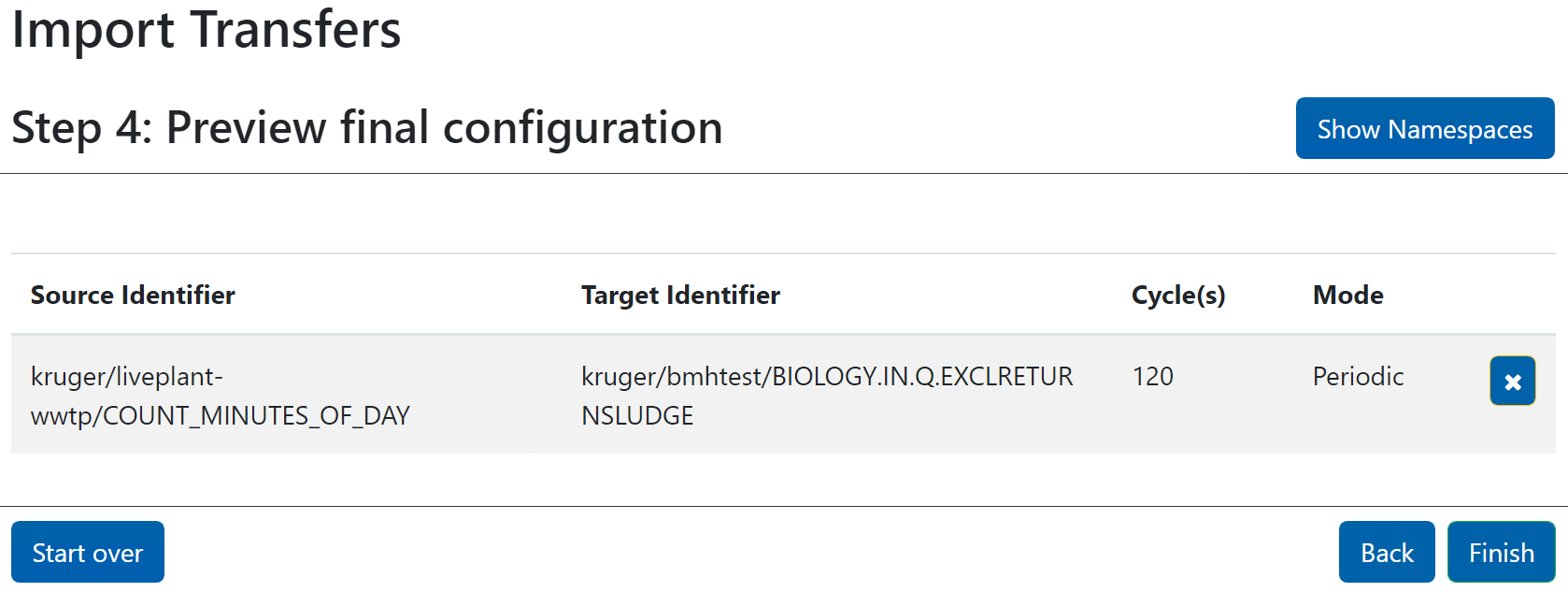
Task: Click the Mode column header
Action: click(x=1347, y=296)
